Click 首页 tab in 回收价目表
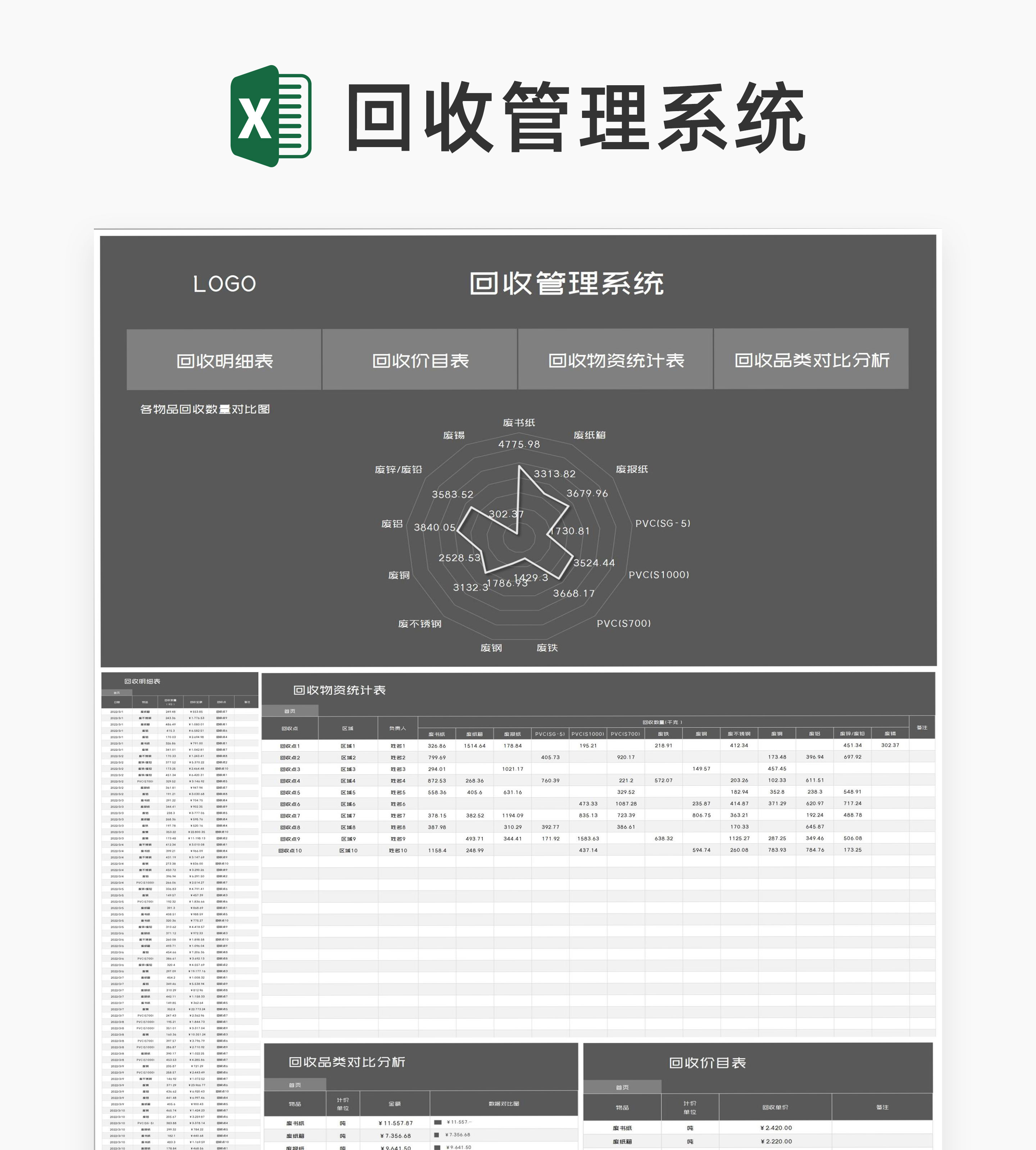Image resolution: width=1036 pixels, height=1150 pixels. pyautogui.click(x=622, y=1087)
